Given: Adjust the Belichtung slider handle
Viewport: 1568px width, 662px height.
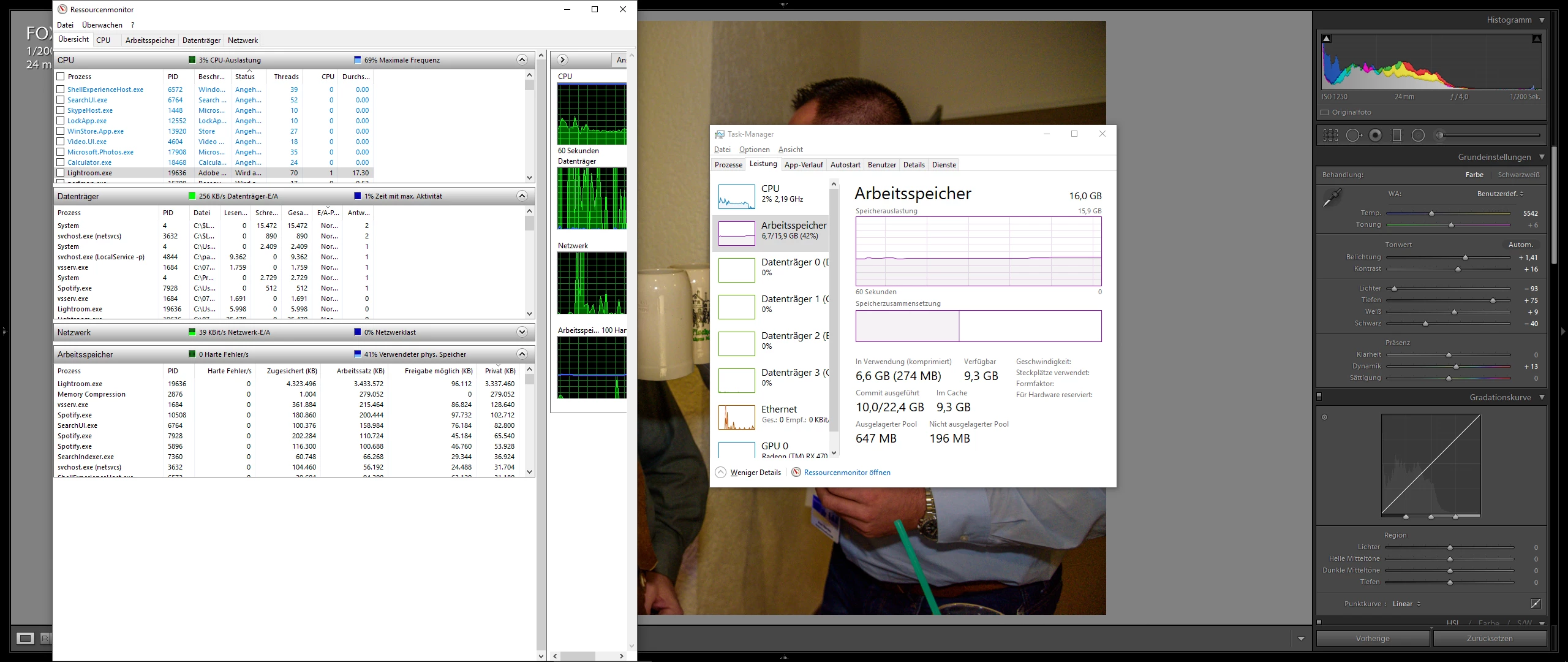Looking at the screenshot, I should 1465,257.
